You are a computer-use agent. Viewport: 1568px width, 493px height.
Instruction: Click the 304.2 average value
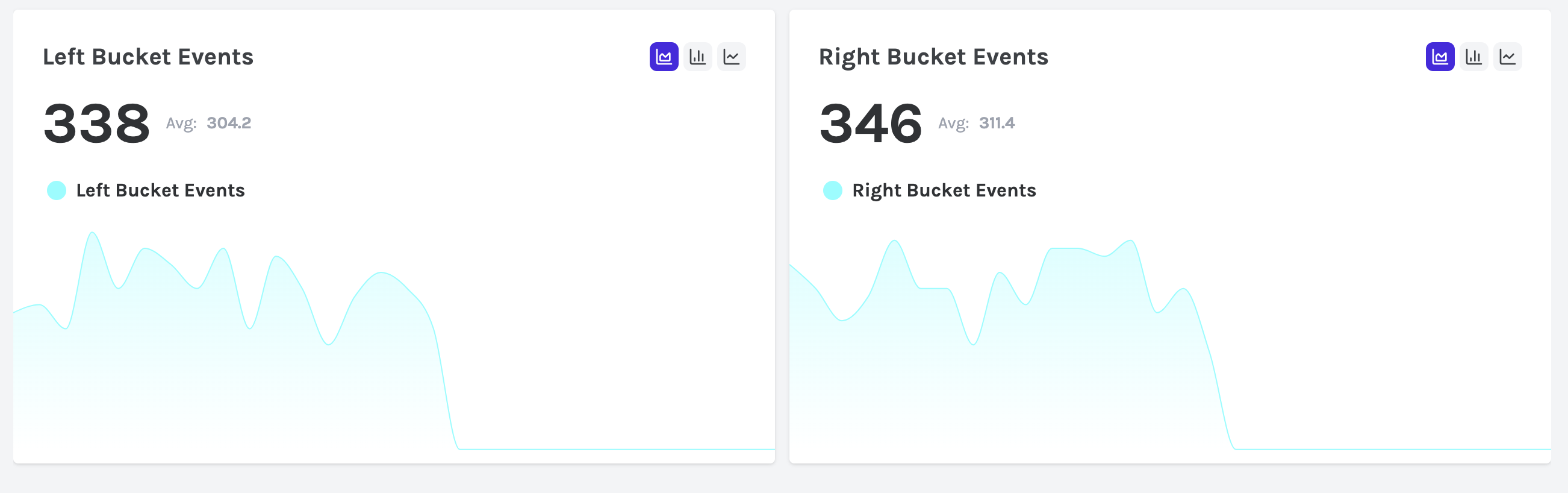[229, 123]
